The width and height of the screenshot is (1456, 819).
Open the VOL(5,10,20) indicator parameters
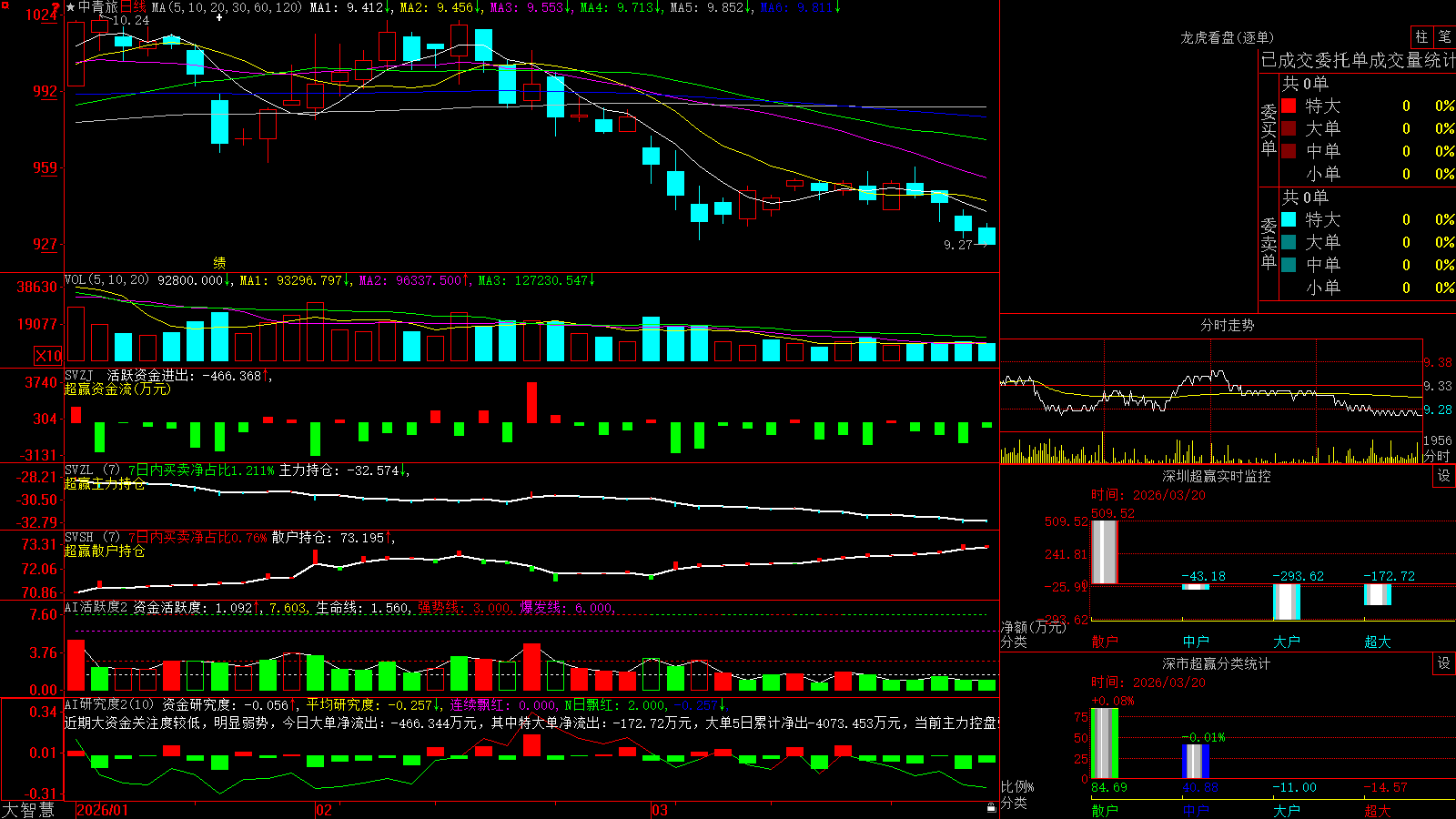pyautogui.click(x=106, y=279)
